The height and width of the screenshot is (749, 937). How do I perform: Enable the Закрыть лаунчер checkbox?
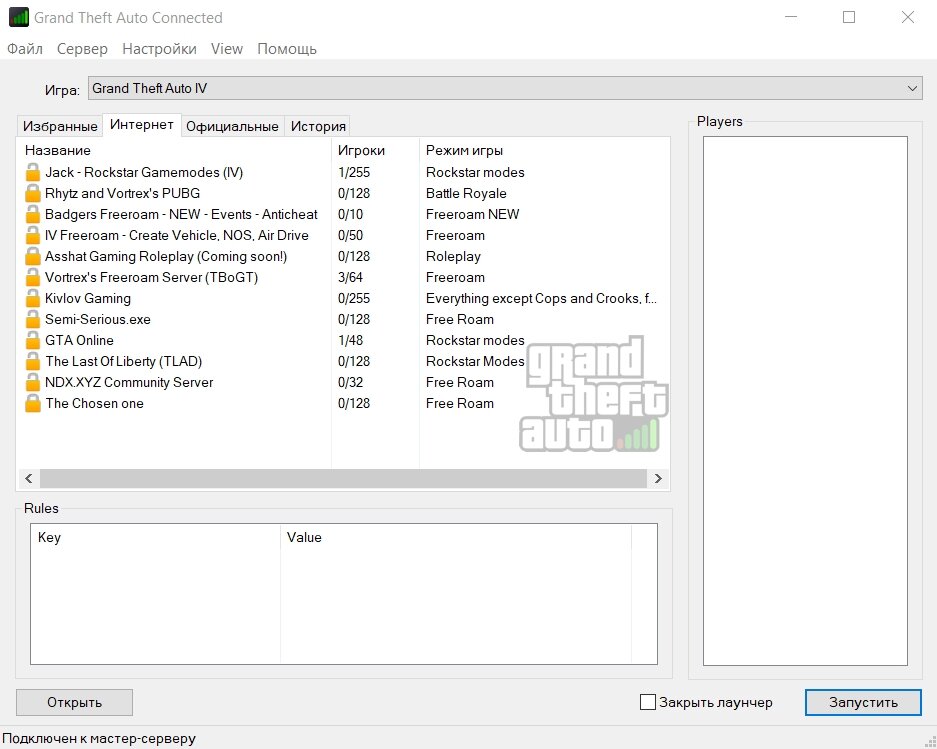point(648,702)
